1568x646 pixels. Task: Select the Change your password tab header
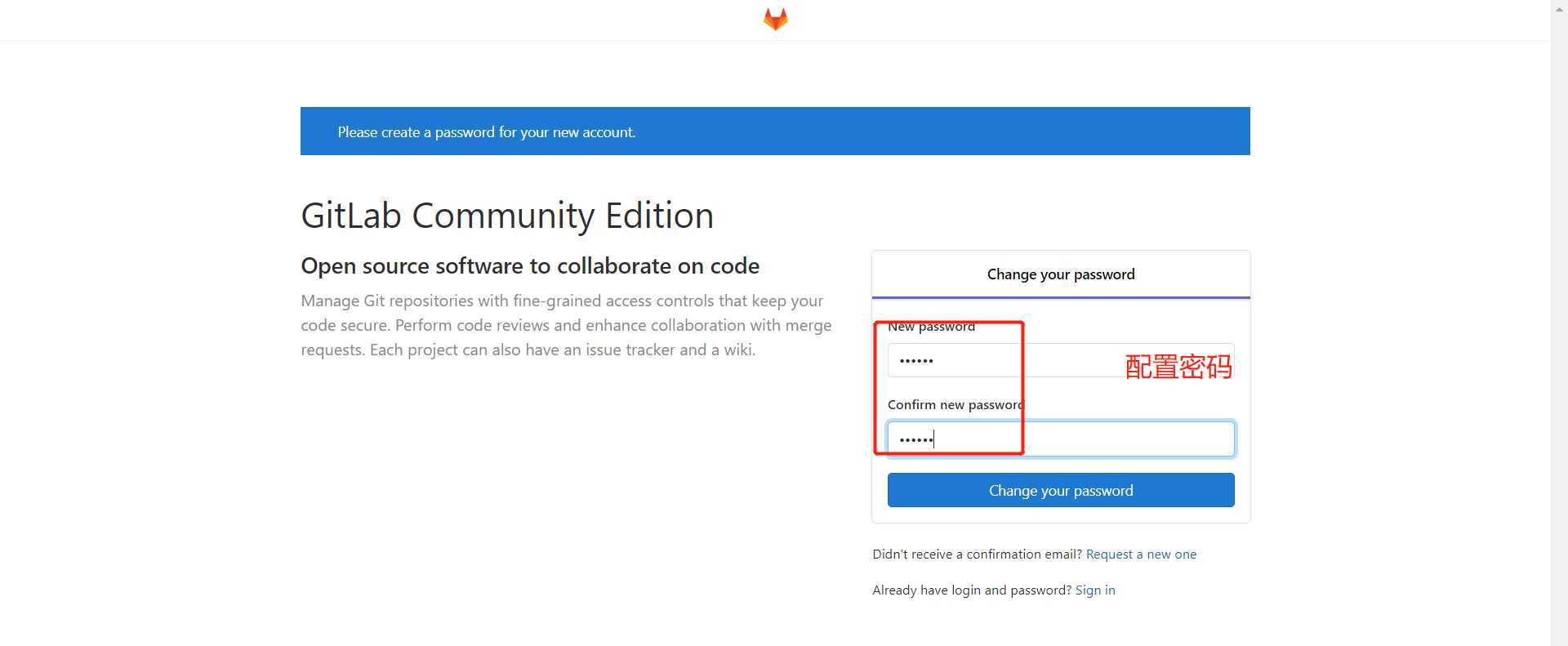1061,274
